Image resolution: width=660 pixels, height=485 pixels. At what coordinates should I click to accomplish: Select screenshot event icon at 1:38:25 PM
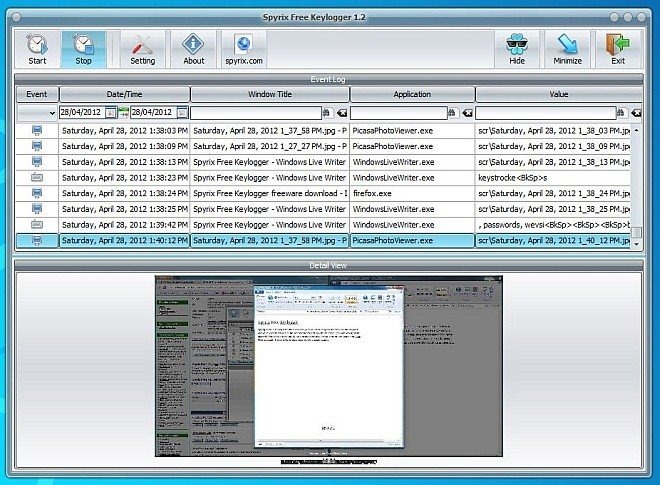(x=37, y=209)
